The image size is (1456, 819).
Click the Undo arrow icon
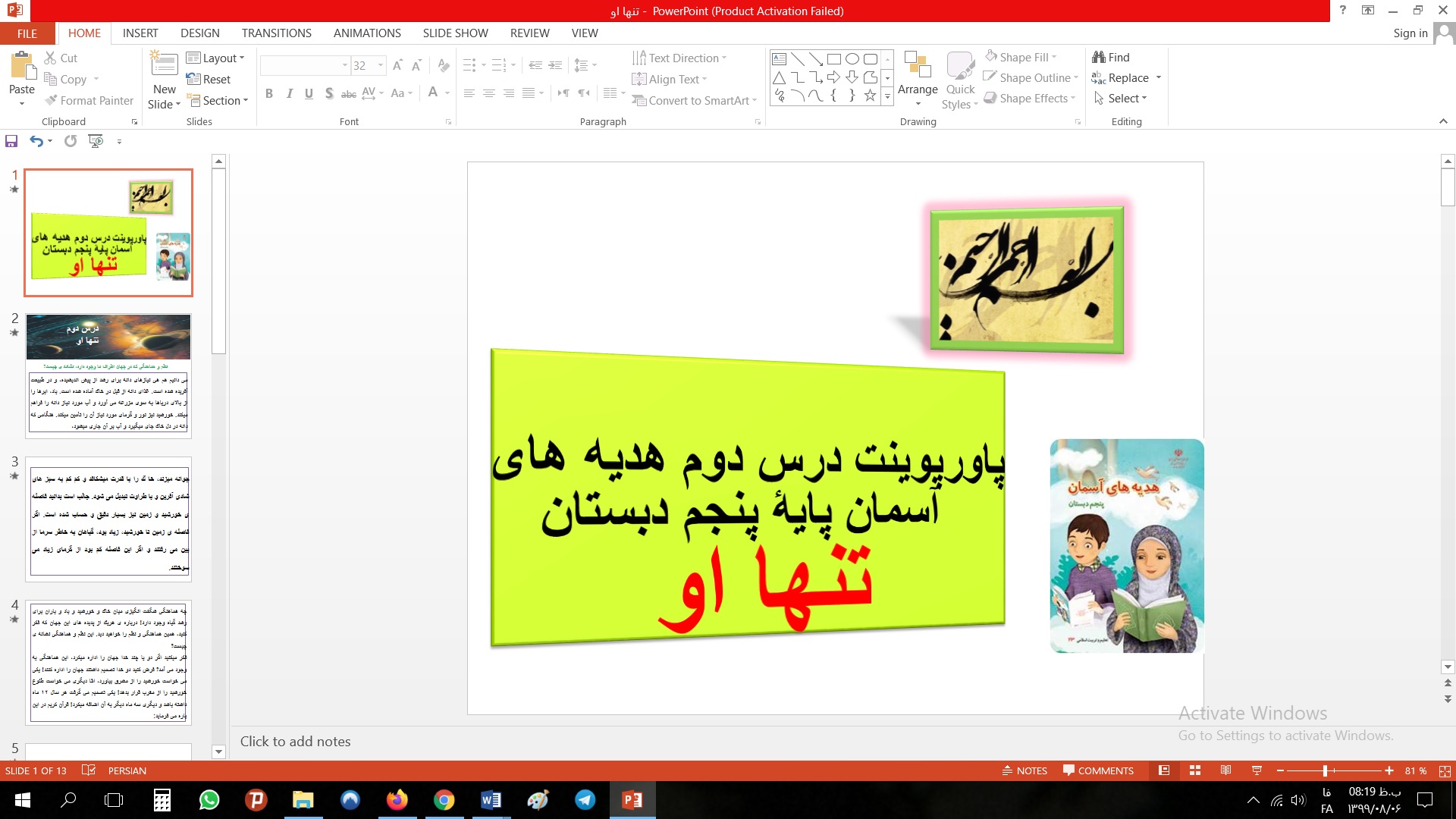point(36,141)
